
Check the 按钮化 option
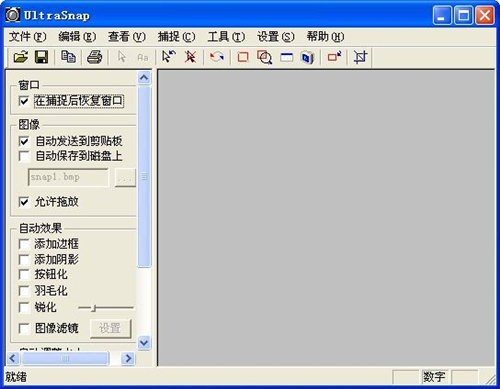24,275
